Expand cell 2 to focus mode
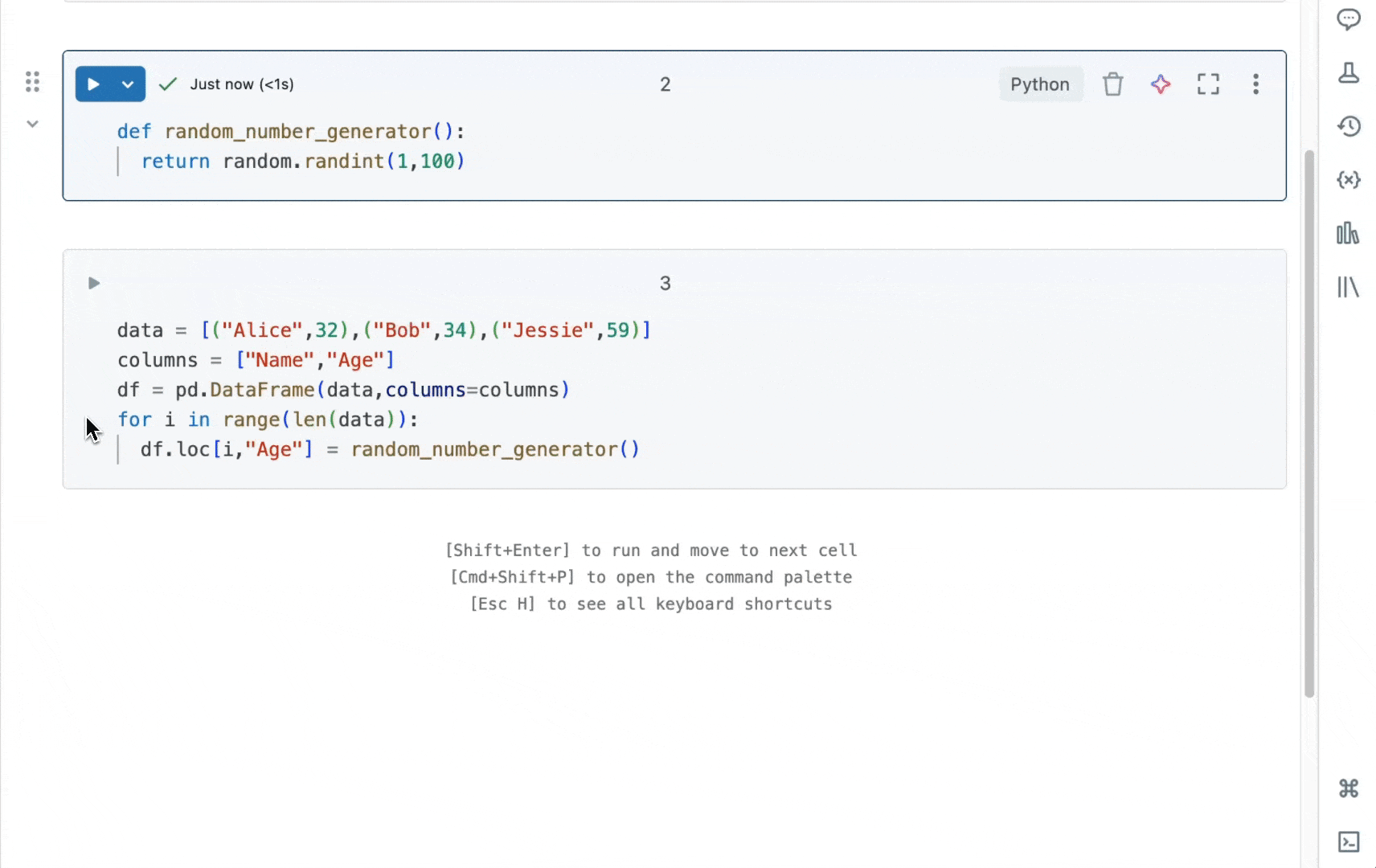This screenshot has height=868, width=1376. pos(1208,84)
